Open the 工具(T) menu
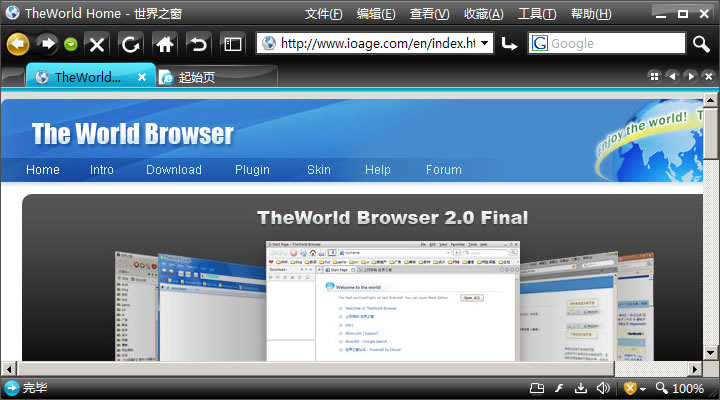This screenshot has height=400, width=720. tap(537, 14)
